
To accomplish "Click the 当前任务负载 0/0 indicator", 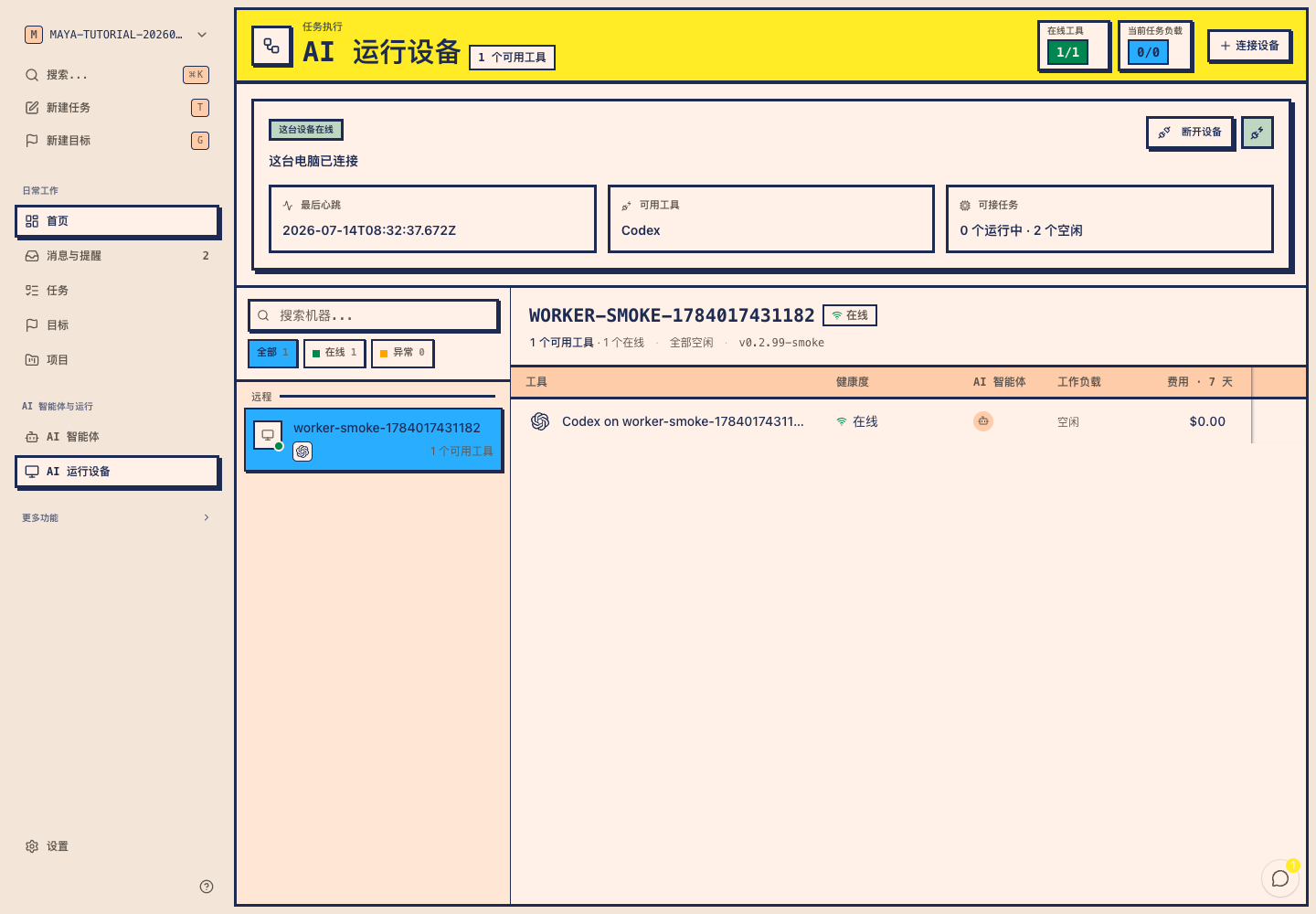I will pos(1155,46).
